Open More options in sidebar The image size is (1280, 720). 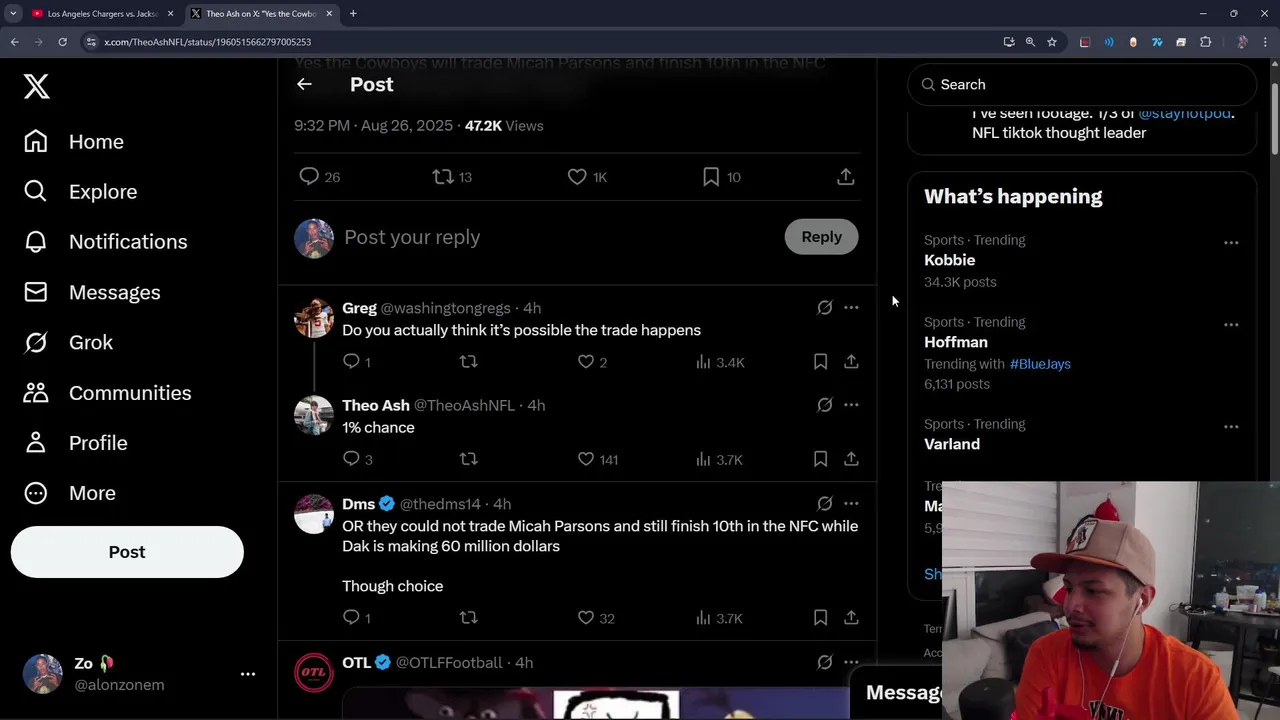point(70,493)
